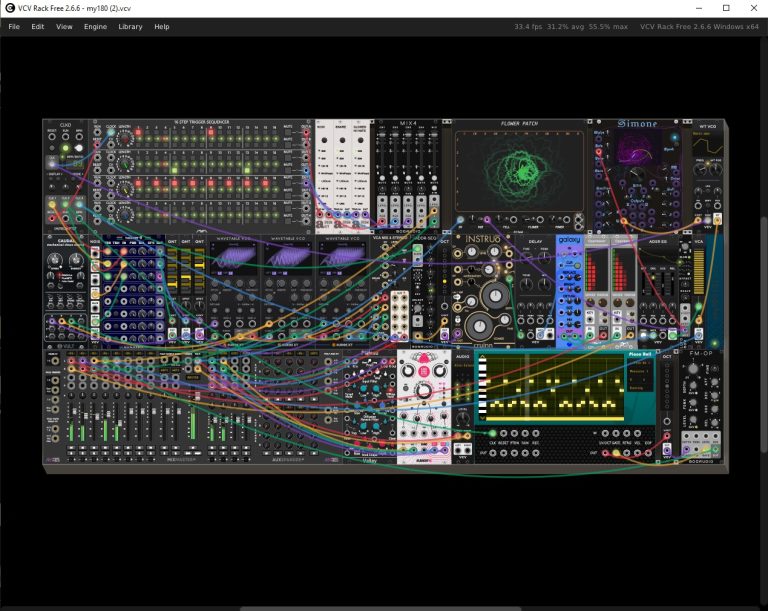Click the large lower knob on Instruo module
Image resolution: width=768 pixels, height=611 pixels.
(x=480, y=326)
